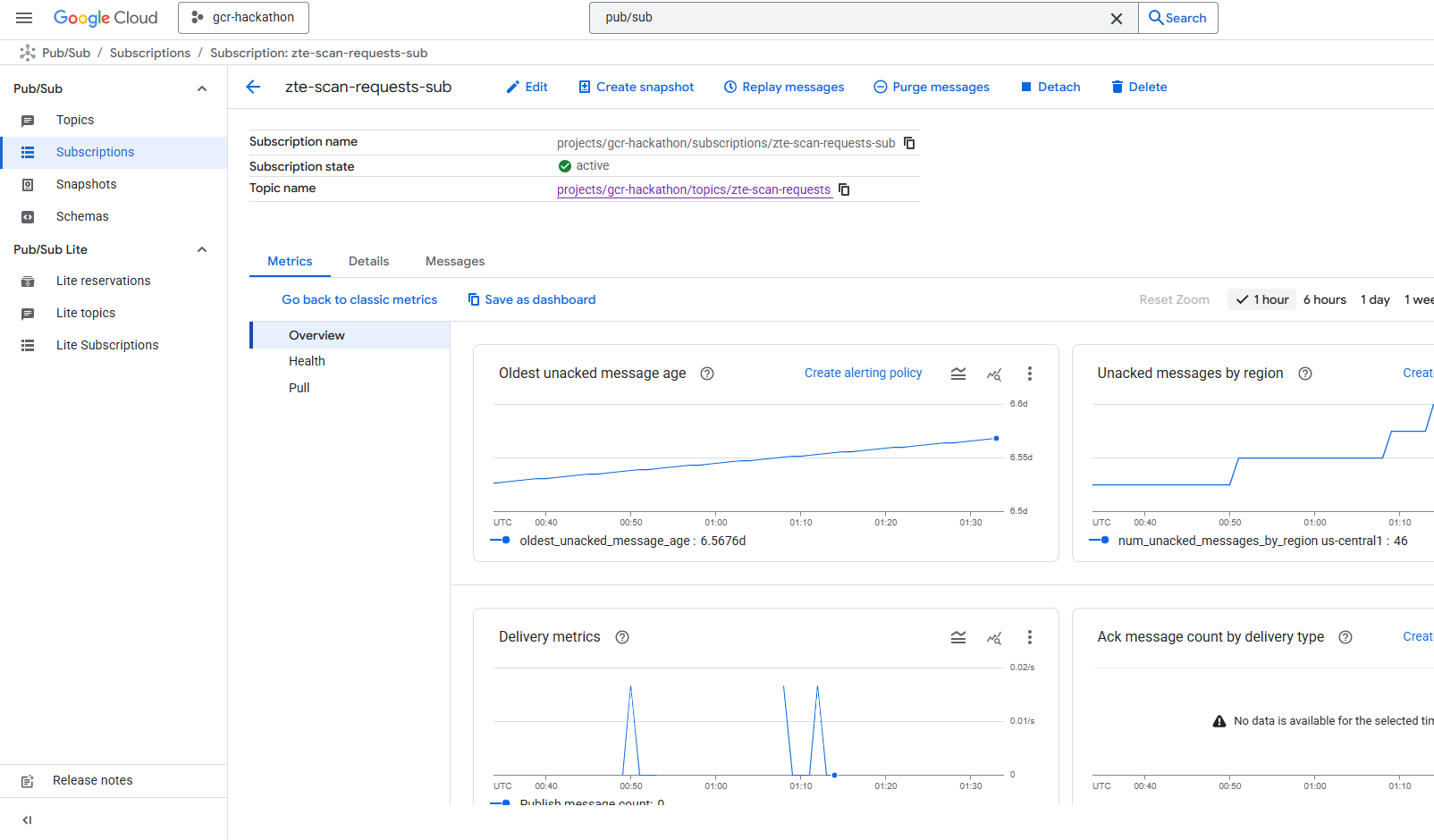
Task: Copy the topic name to clipboard
Action: [x=844, y=189]
